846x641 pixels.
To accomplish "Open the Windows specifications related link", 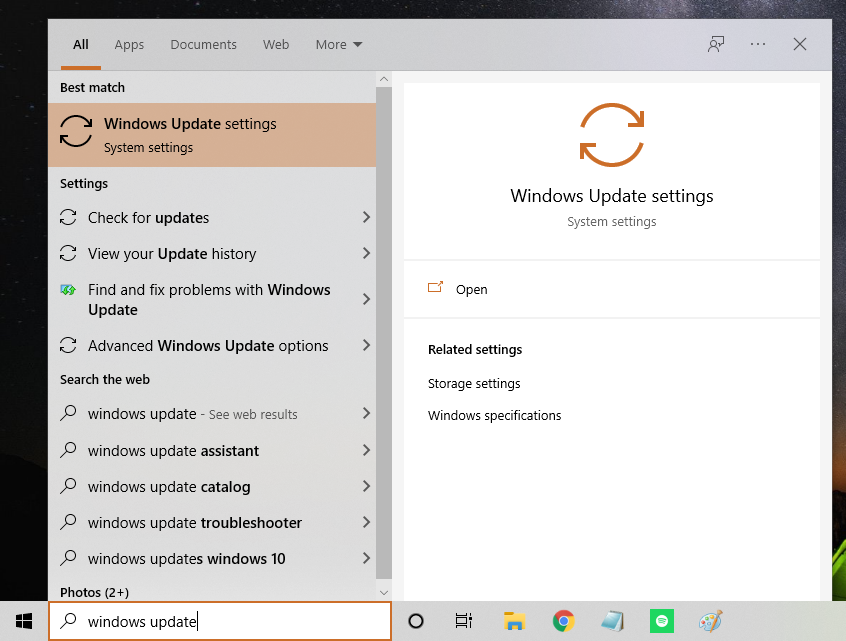I will point(494,415).
